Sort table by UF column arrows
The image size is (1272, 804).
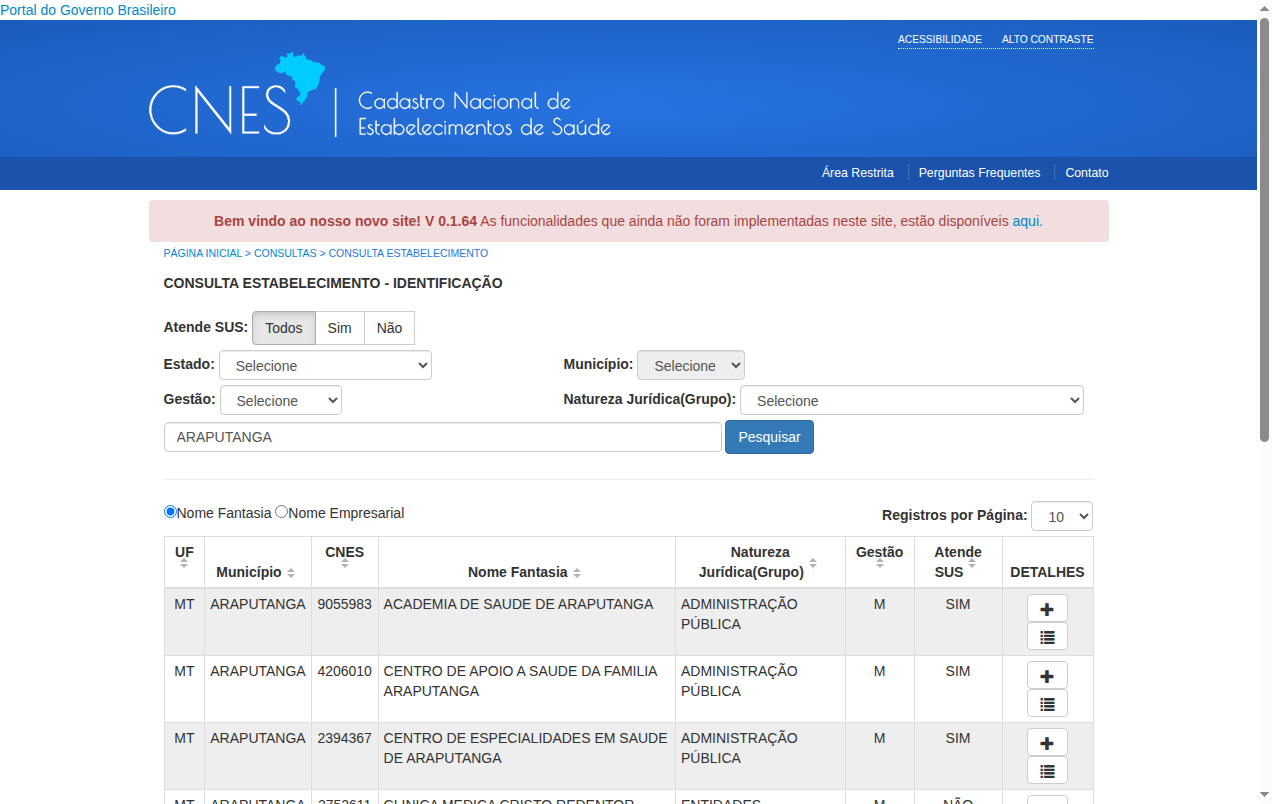[184, 564]
